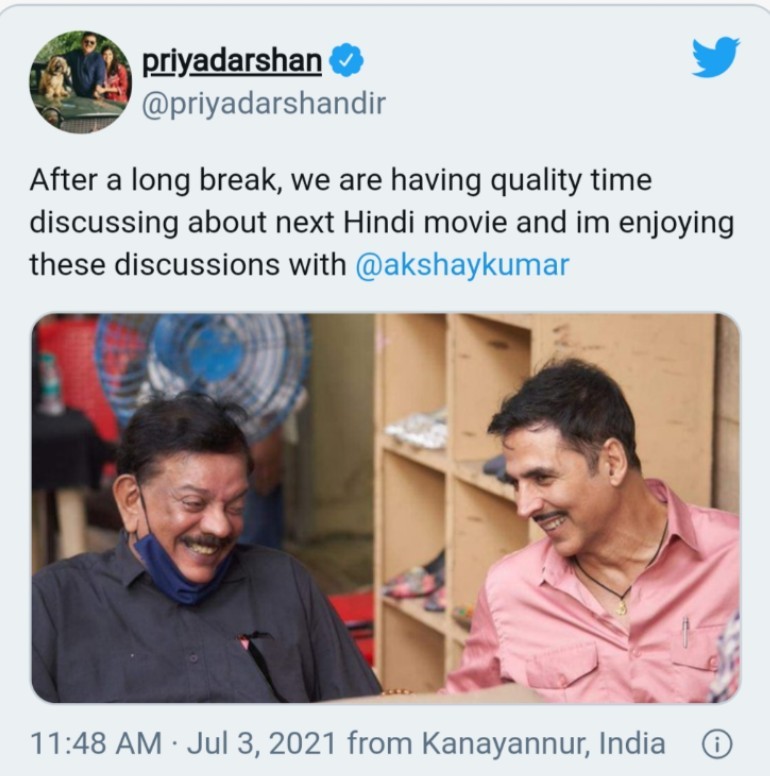770x776 pixels.
Task: Open the tweet info circle icon
Action: point(717,743)
